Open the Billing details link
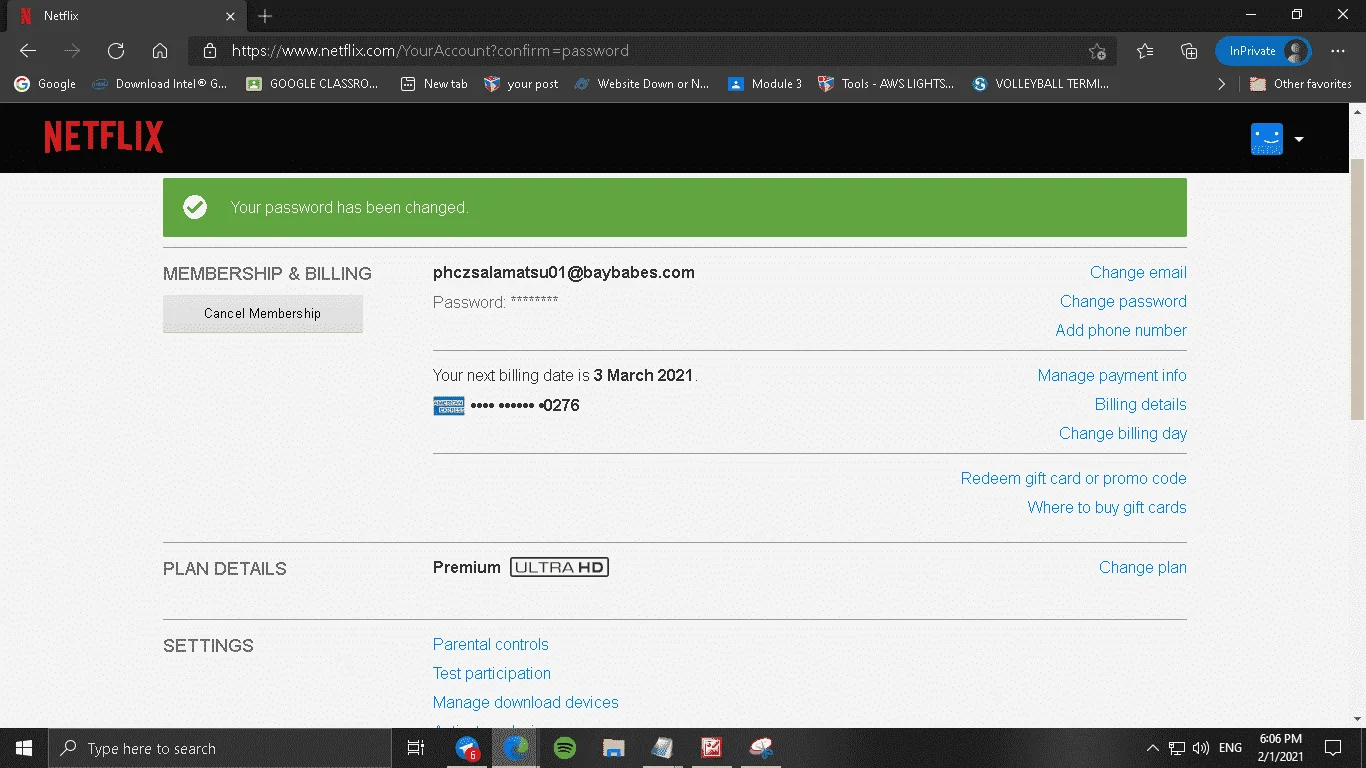Screen dimensions: 1366x768 click(1141, 404)
